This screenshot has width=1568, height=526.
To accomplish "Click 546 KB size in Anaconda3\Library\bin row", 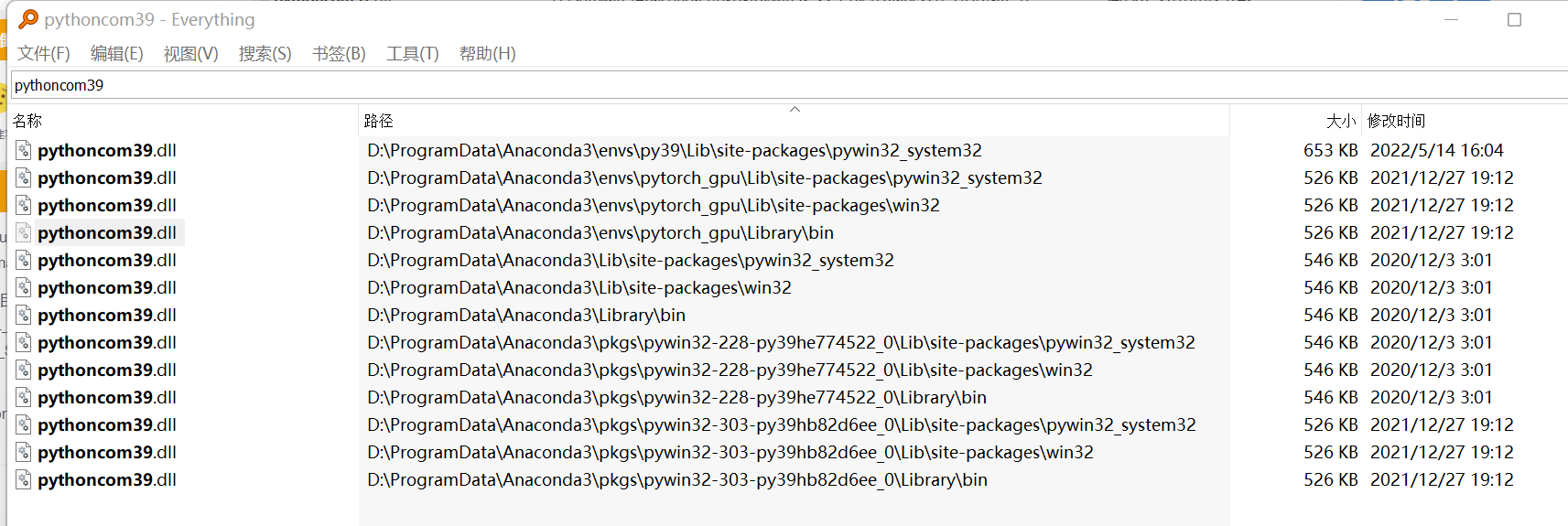I will pos(1331,315).
